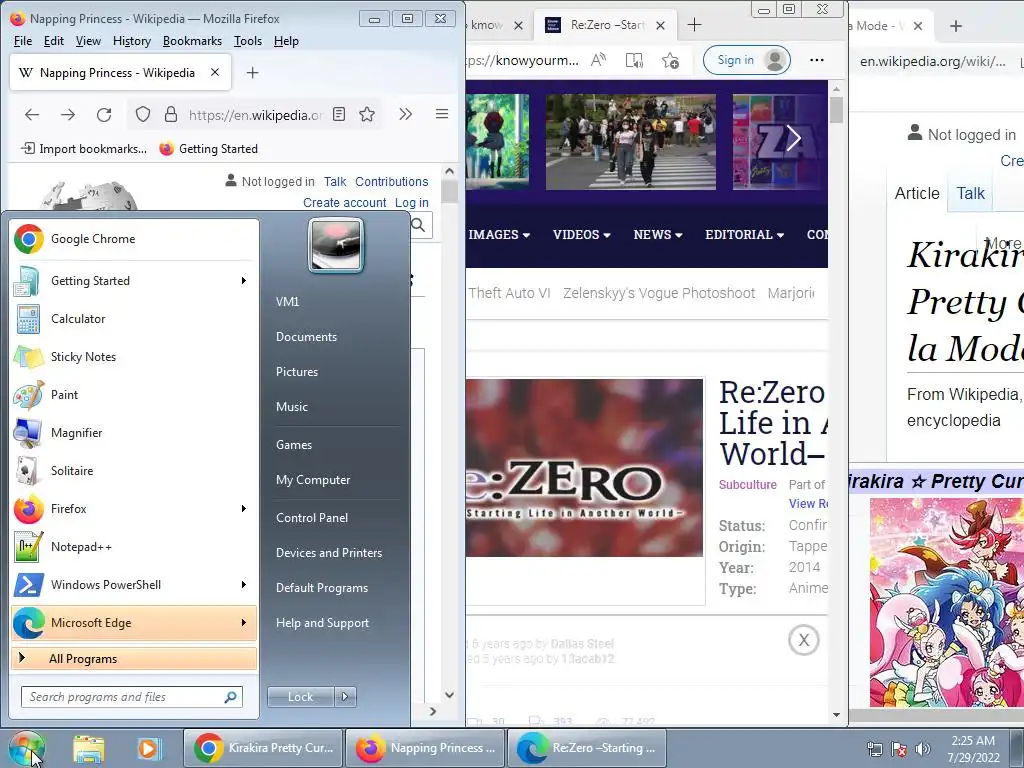Open media player from taskbar
The width and height of the screenshot is (1024, 768).
tap(148, 748)
